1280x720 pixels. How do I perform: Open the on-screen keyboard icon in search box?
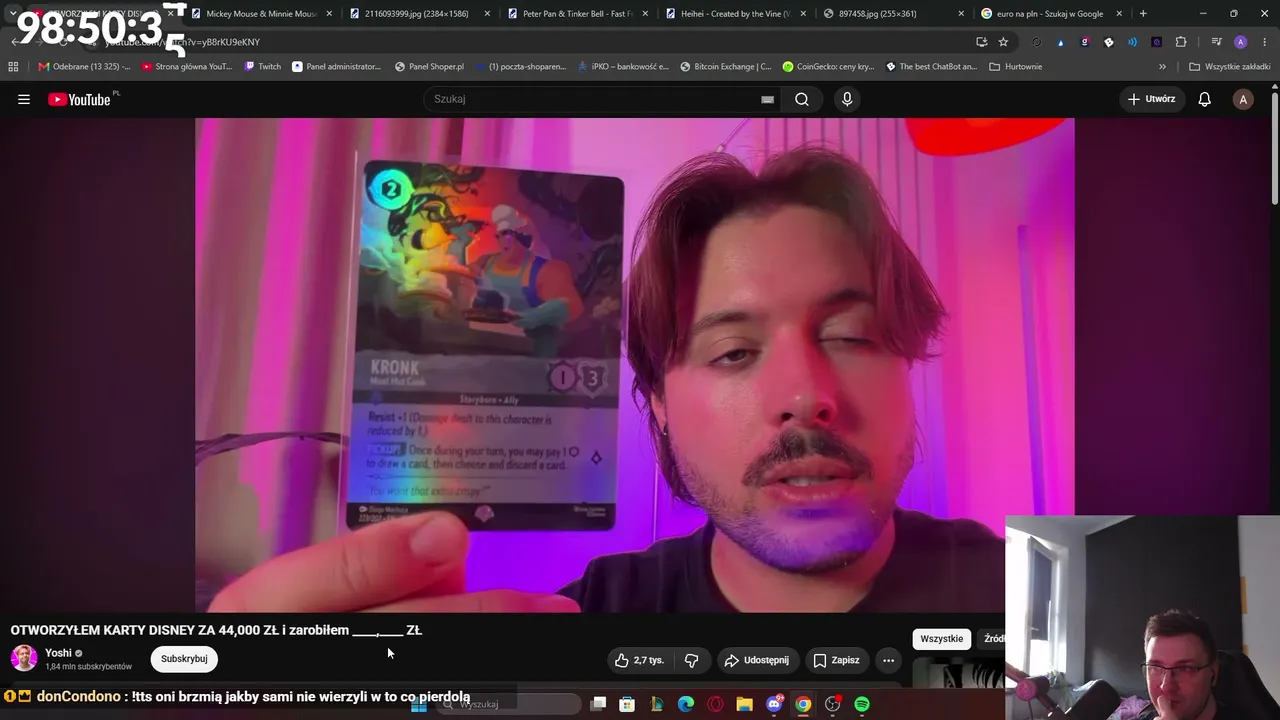tap(767, 99)
